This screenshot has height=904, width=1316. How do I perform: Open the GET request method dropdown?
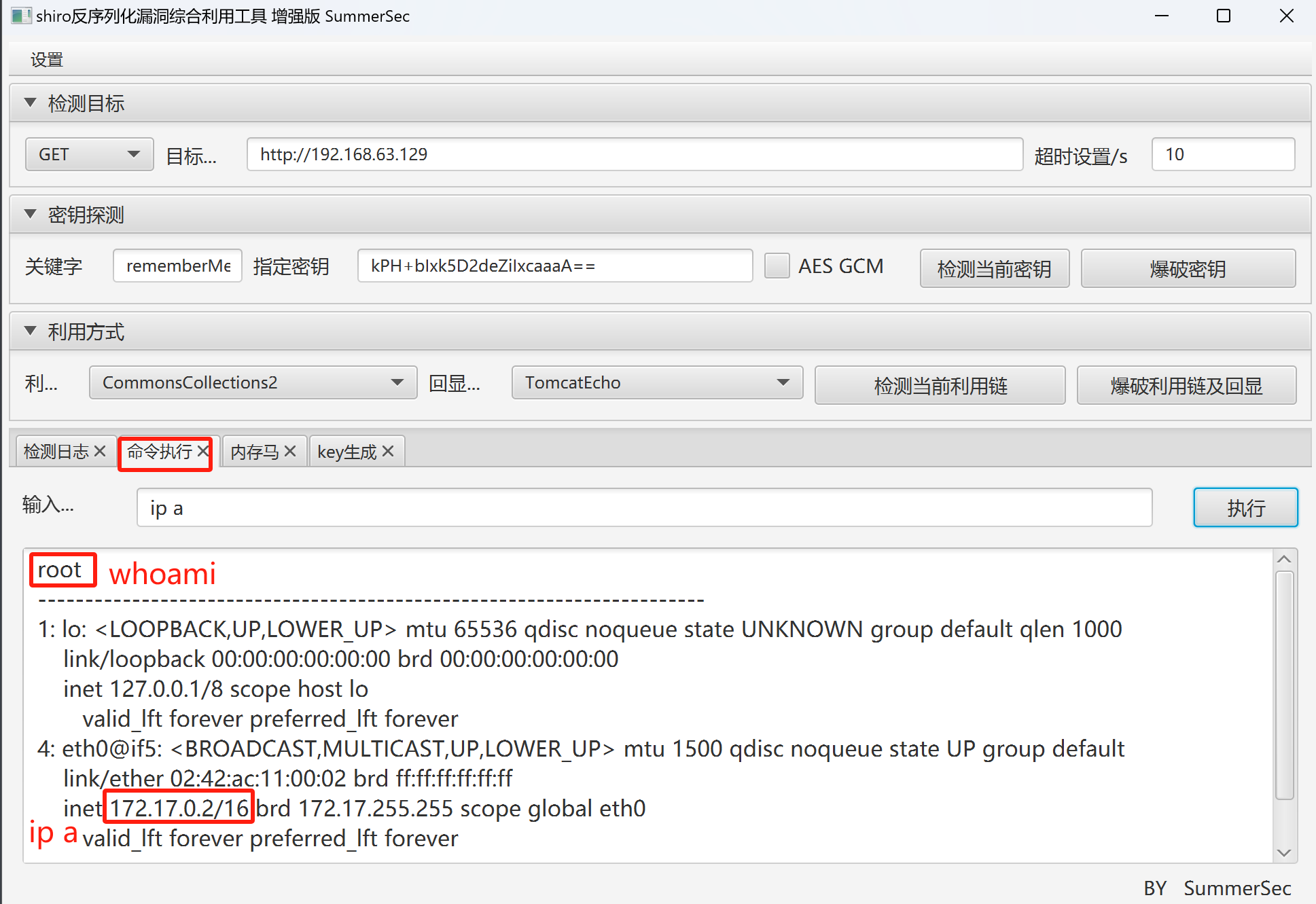89,154
